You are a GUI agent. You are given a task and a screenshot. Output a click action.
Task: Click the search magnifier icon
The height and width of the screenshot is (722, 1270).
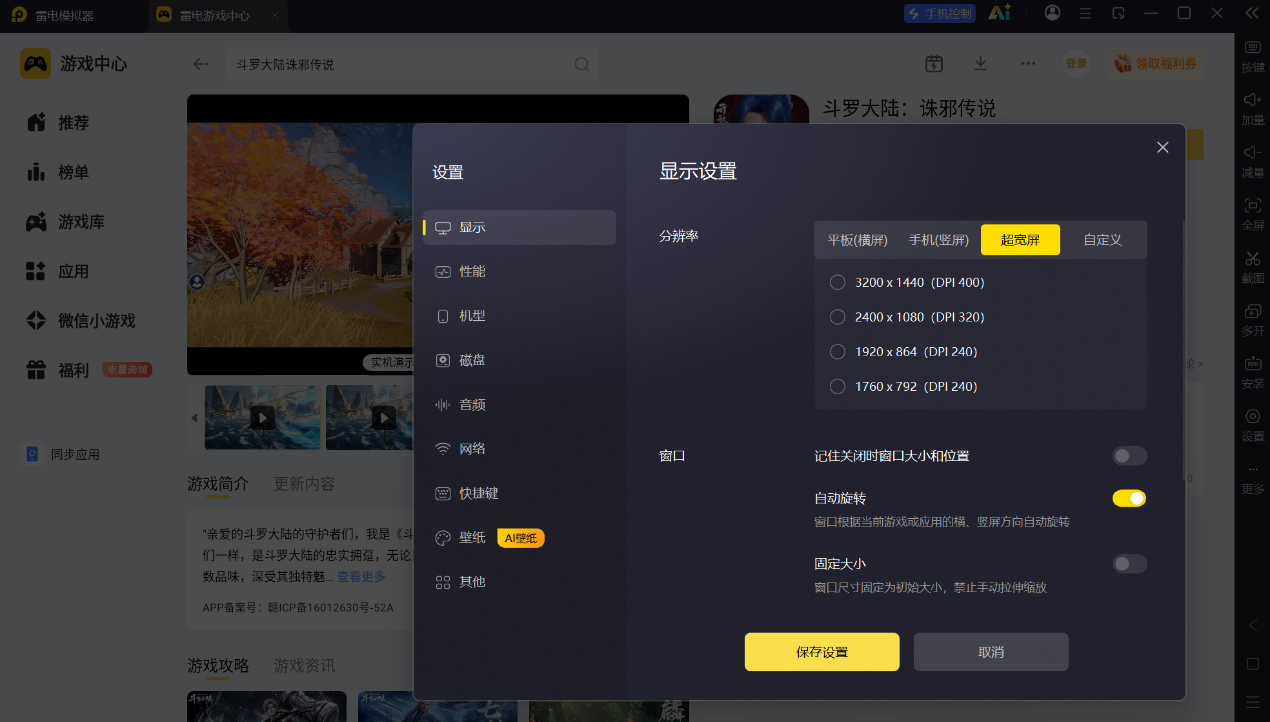[582, 64]
